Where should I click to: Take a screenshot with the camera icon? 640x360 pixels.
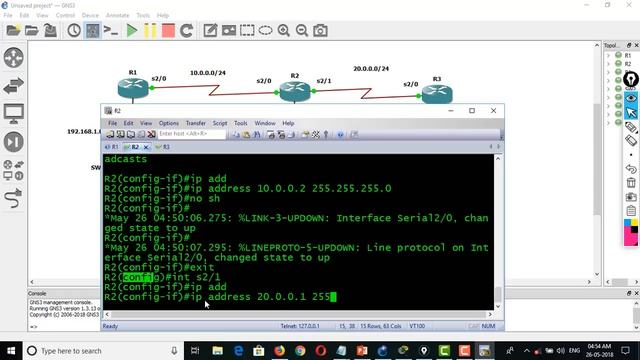(x=320, y=31)
